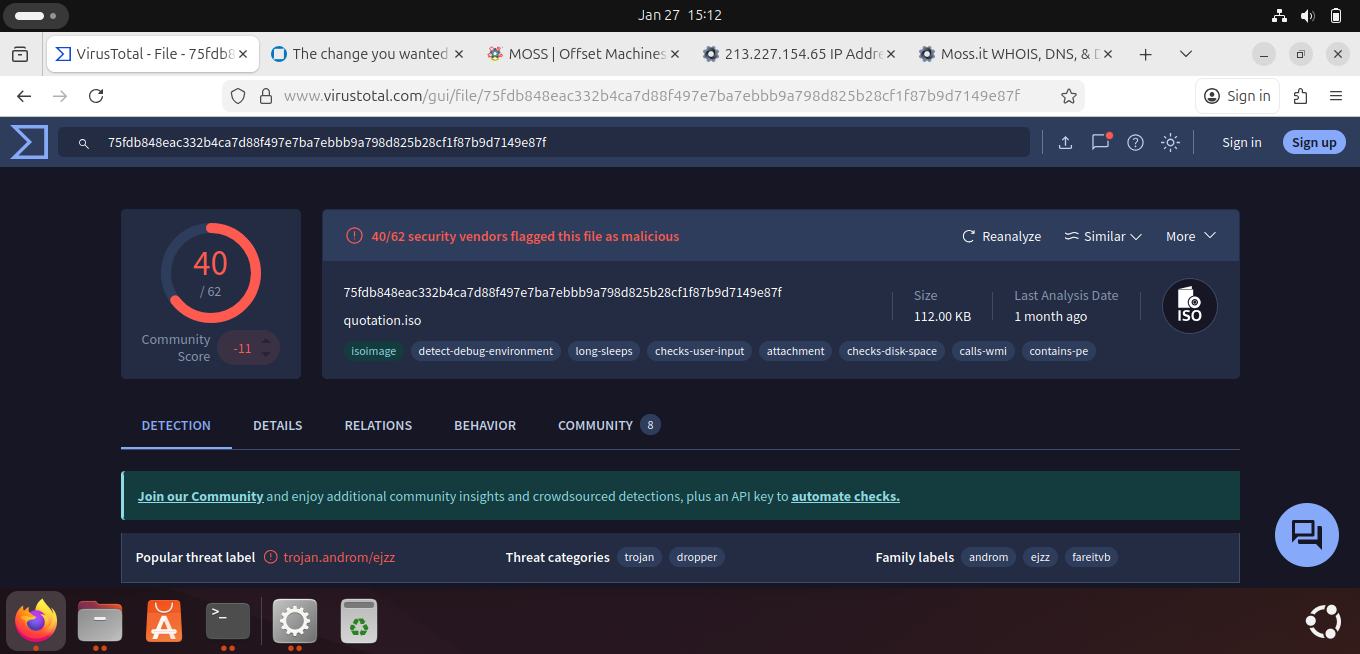Viewport: 1360px width, 654px height.
Task: Click the file hash text in details panel
Action: [562, 293]
